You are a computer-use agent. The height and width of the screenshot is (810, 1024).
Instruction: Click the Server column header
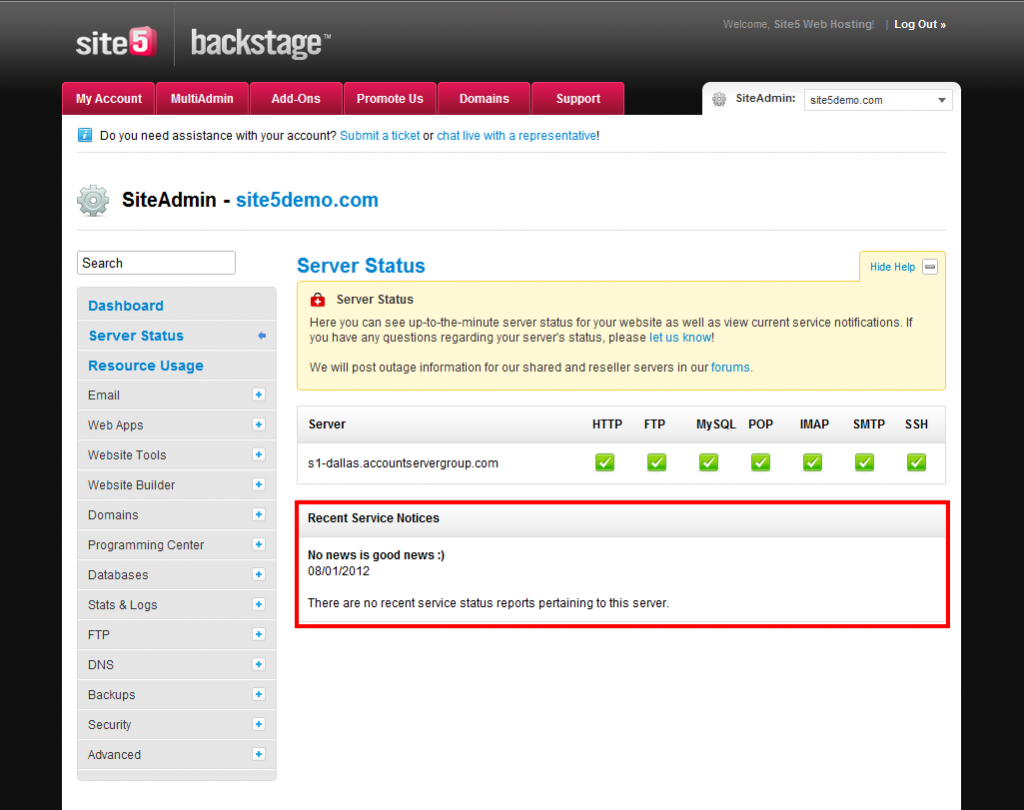[x=327, y=425]
